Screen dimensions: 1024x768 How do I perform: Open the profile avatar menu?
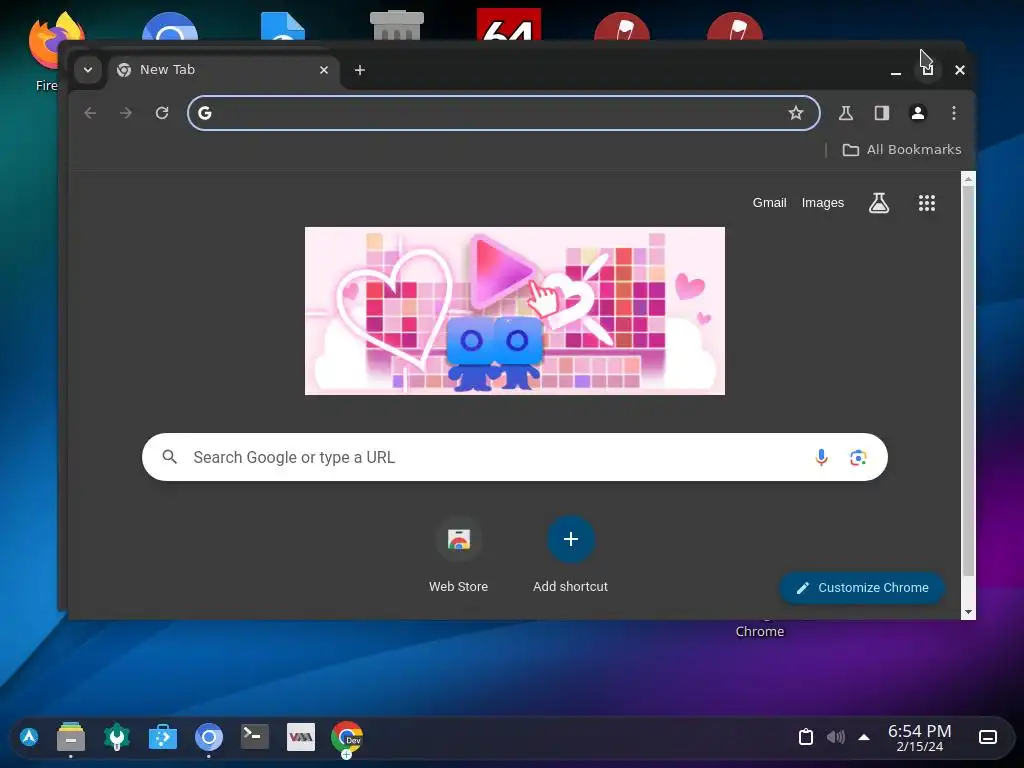tap(918, 113)
